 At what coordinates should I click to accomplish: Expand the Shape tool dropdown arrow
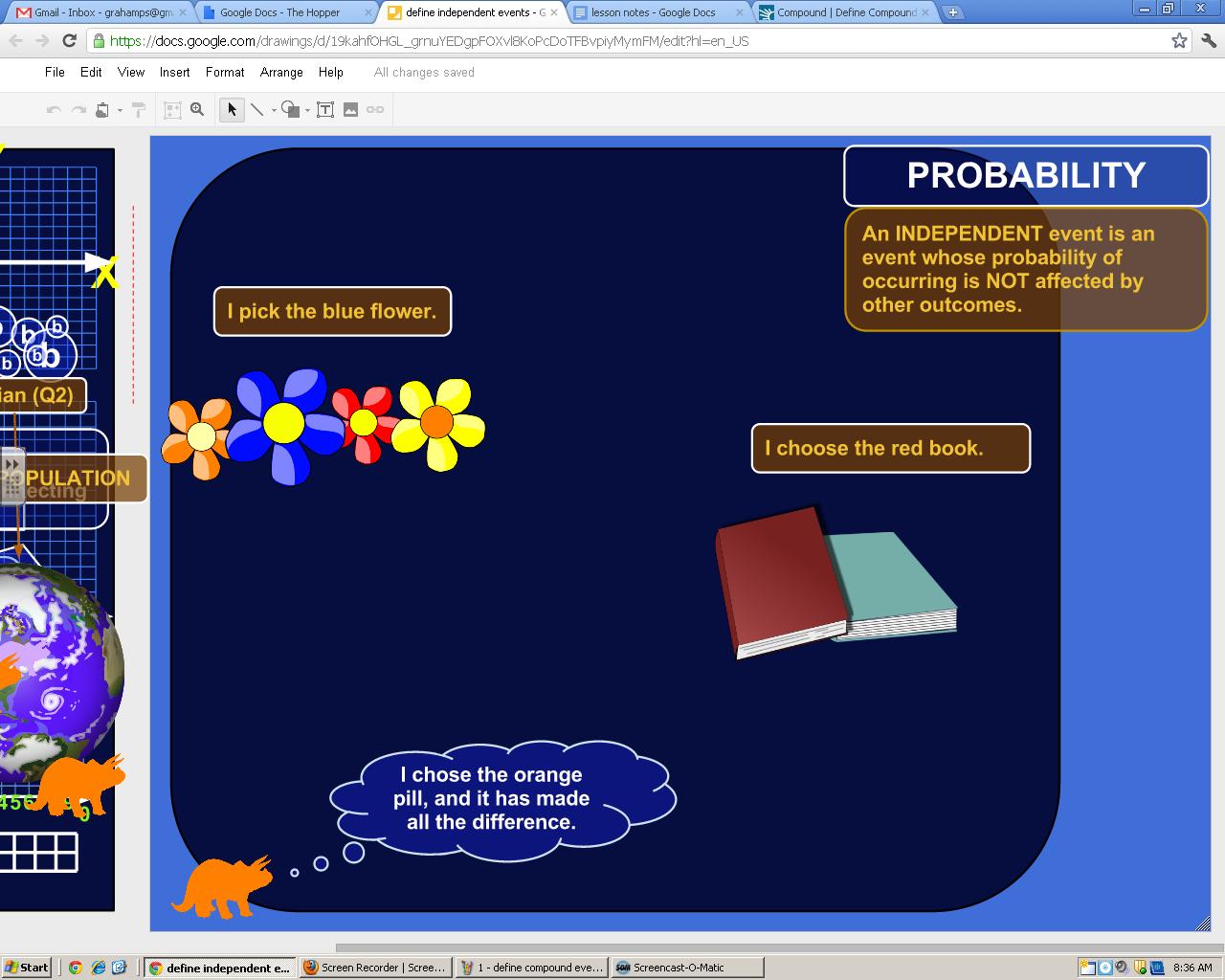[307, 111]
